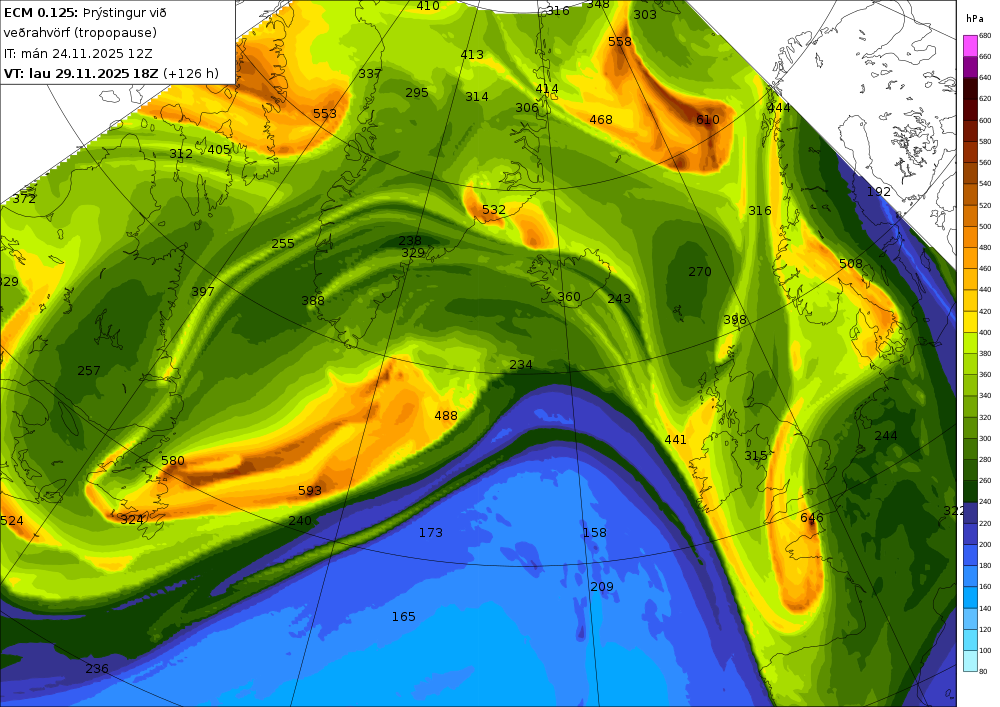Click the 257 pressure value
Screen dimensions: 1000x707
pos(89,370)
